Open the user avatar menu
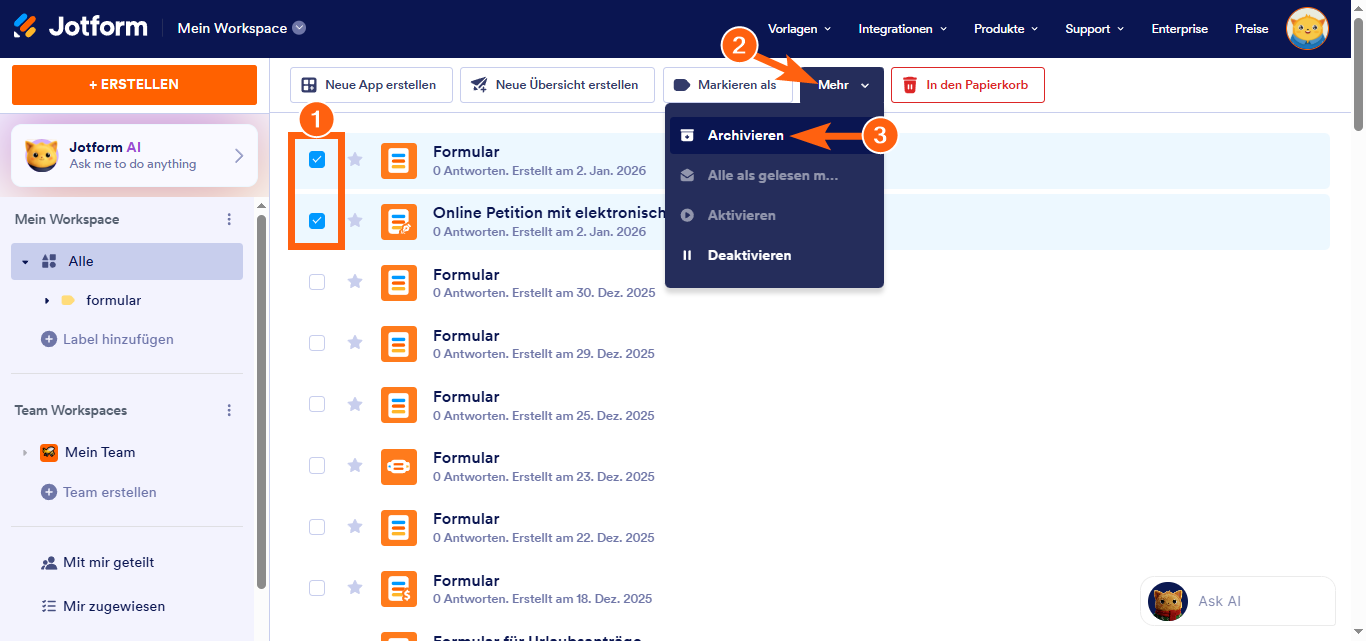 tap(1307, 29)
